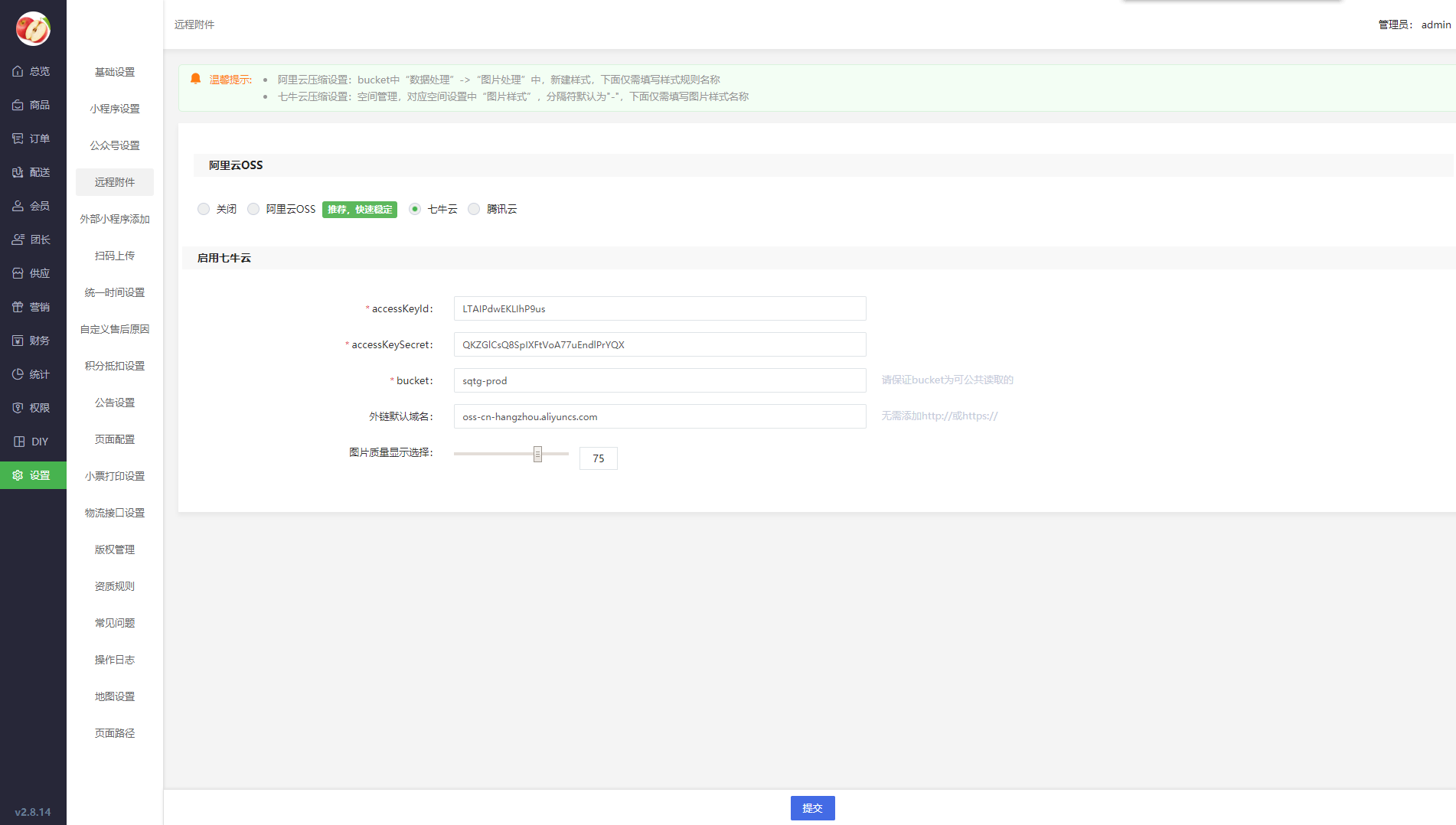Screen dimensions: 1456x825
Task: Go to 自定义售后原因
Action: point(115,329)
